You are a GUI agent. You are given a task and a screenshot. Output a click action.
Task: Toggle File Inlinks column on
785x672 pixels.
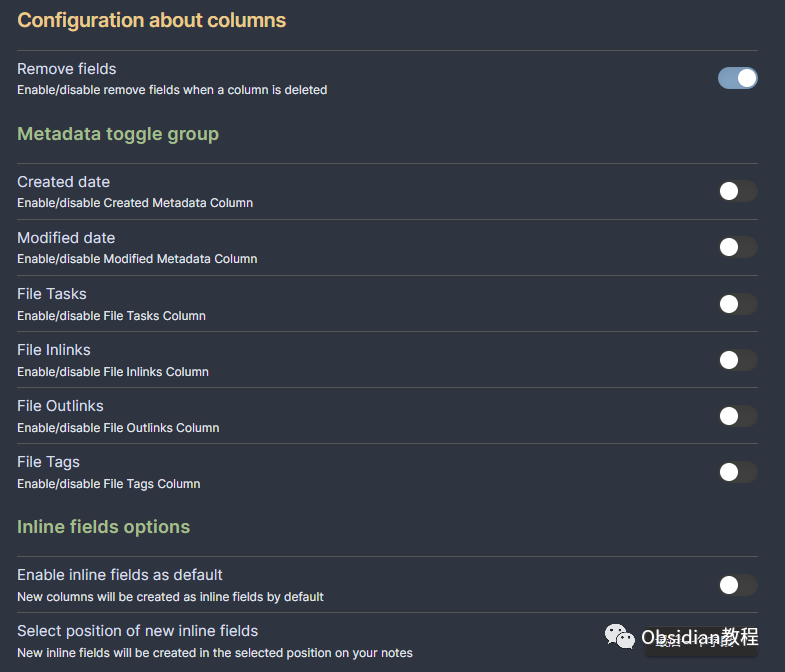click(x=737, y=360)
